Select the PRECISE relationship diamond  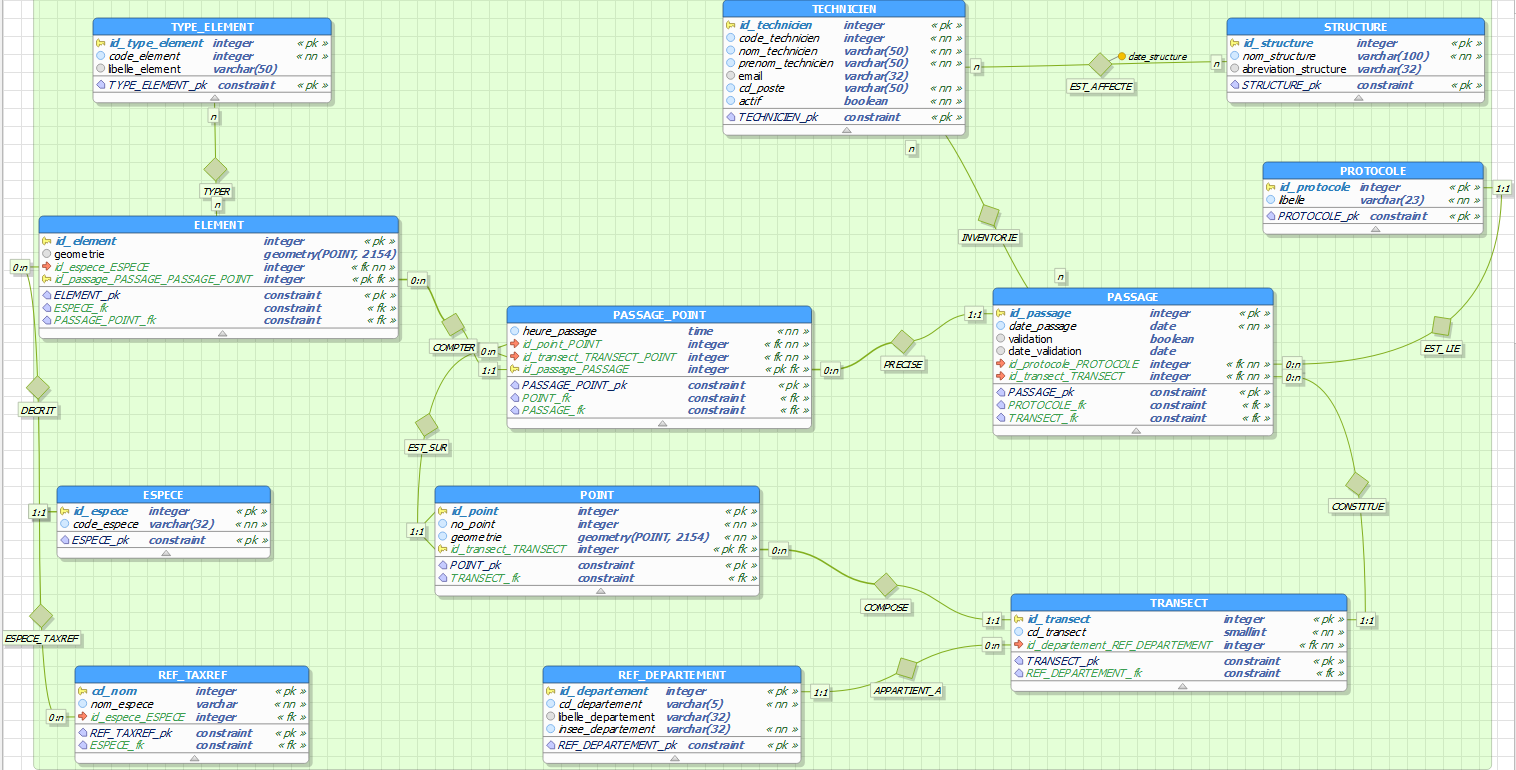[903, 342]
